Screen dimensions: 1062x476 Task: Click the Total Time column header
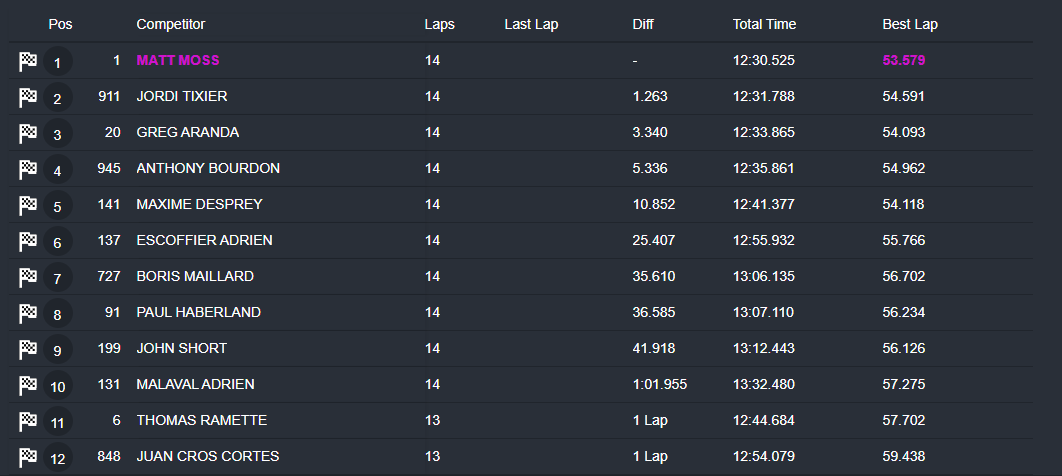[764, 24]
